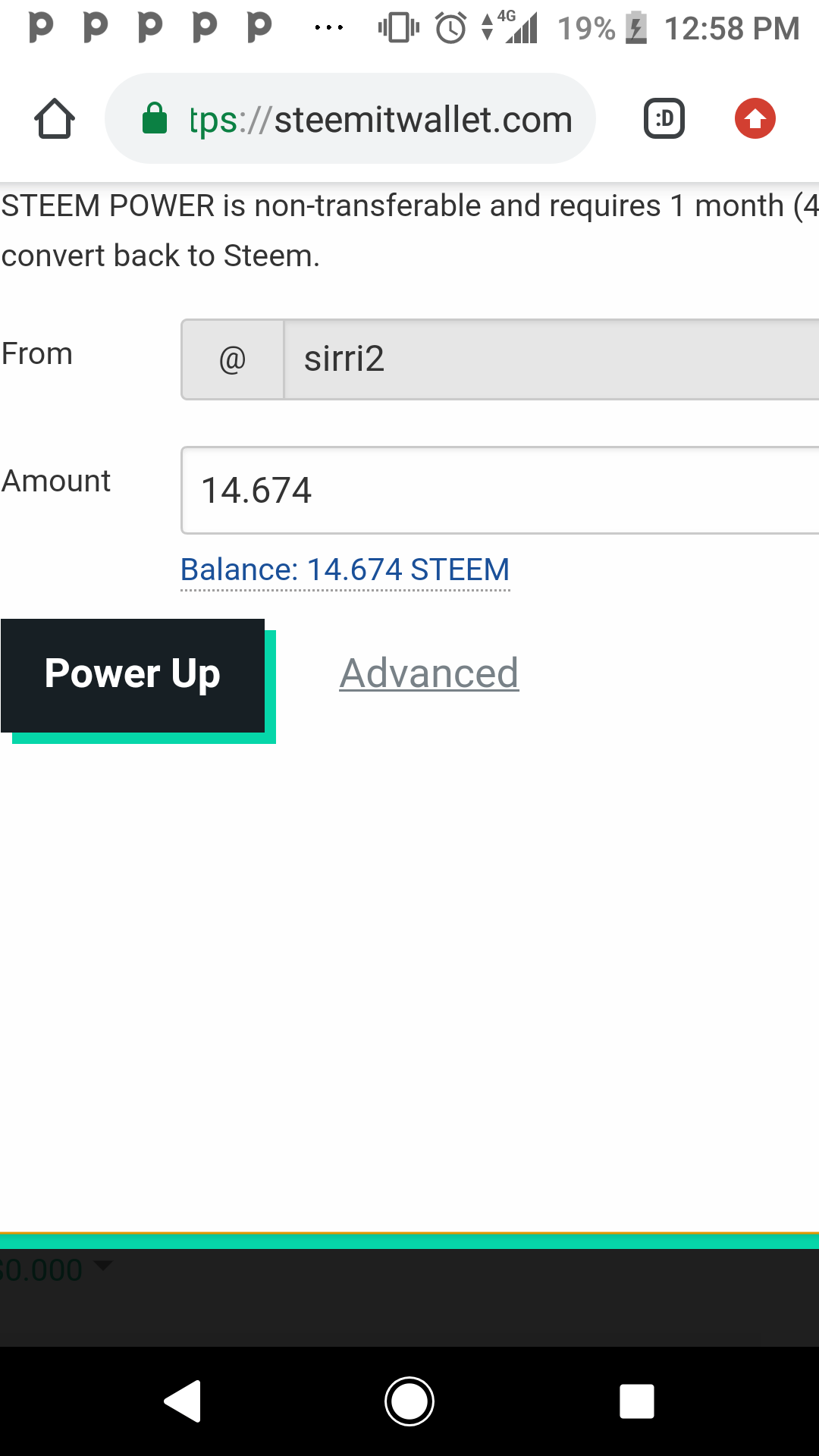Focus the Amount input field
This screenshot has height=1456, width=819.
tap(500, 491)
